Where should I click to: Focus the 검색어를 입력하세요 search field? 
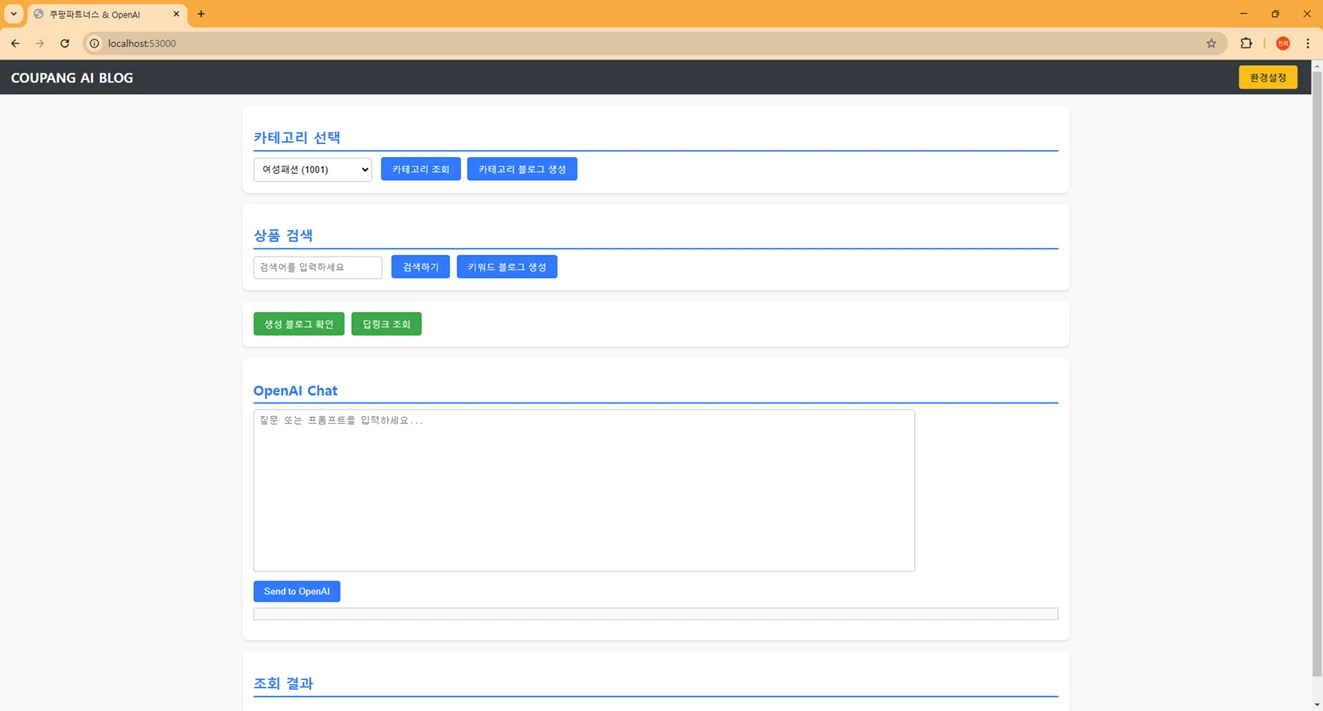(x=317, y=267)
